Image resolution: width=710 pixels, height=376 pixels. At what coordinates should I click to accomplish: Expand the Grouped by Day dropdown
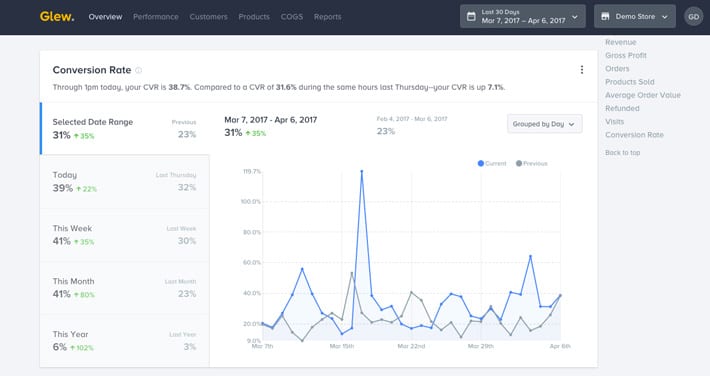click(544, 124)
